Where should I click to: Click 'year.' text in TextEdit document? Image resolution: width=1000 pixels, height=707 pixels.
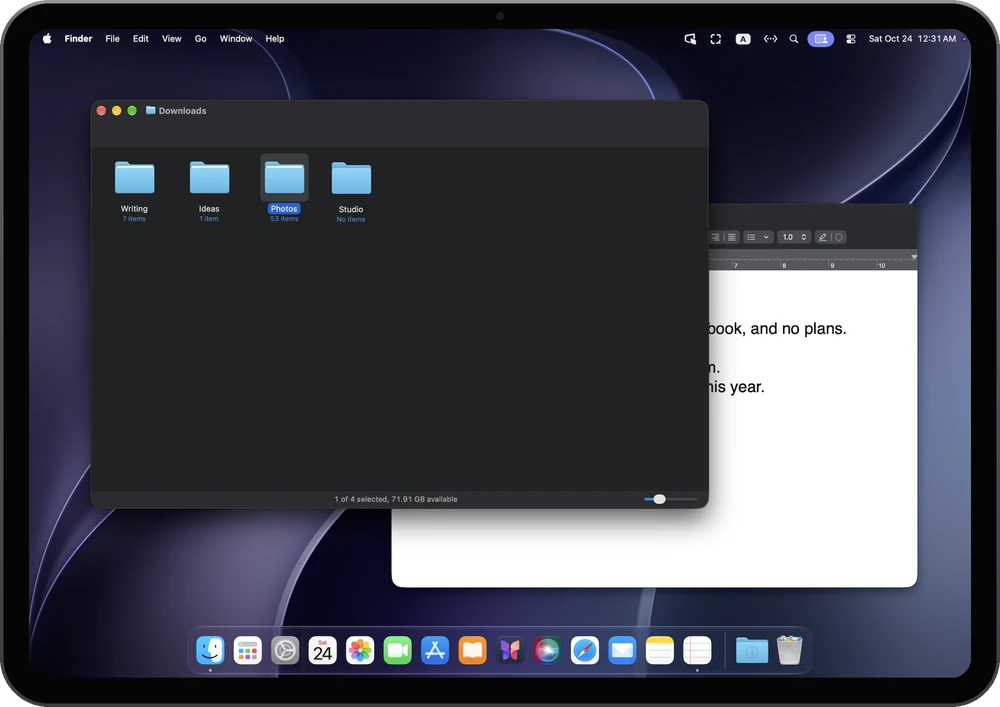tap(747, 387)
